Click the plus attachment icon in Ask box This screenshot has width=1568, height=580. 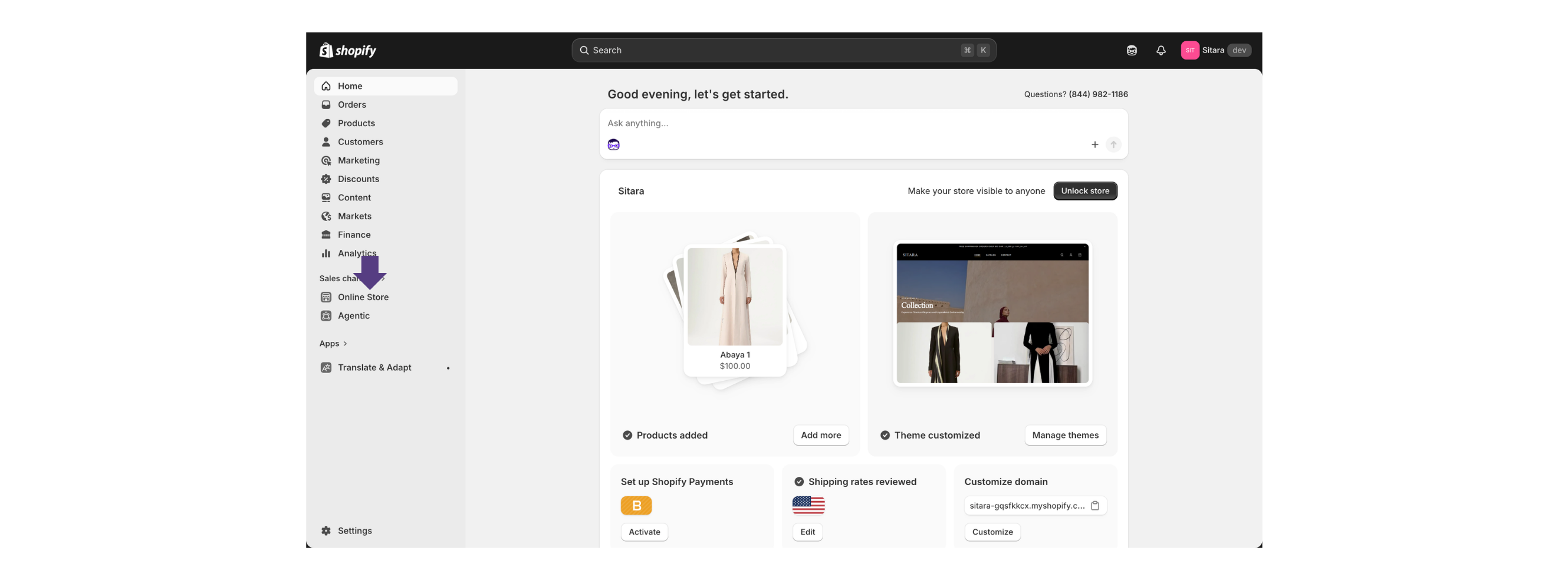1094,145
